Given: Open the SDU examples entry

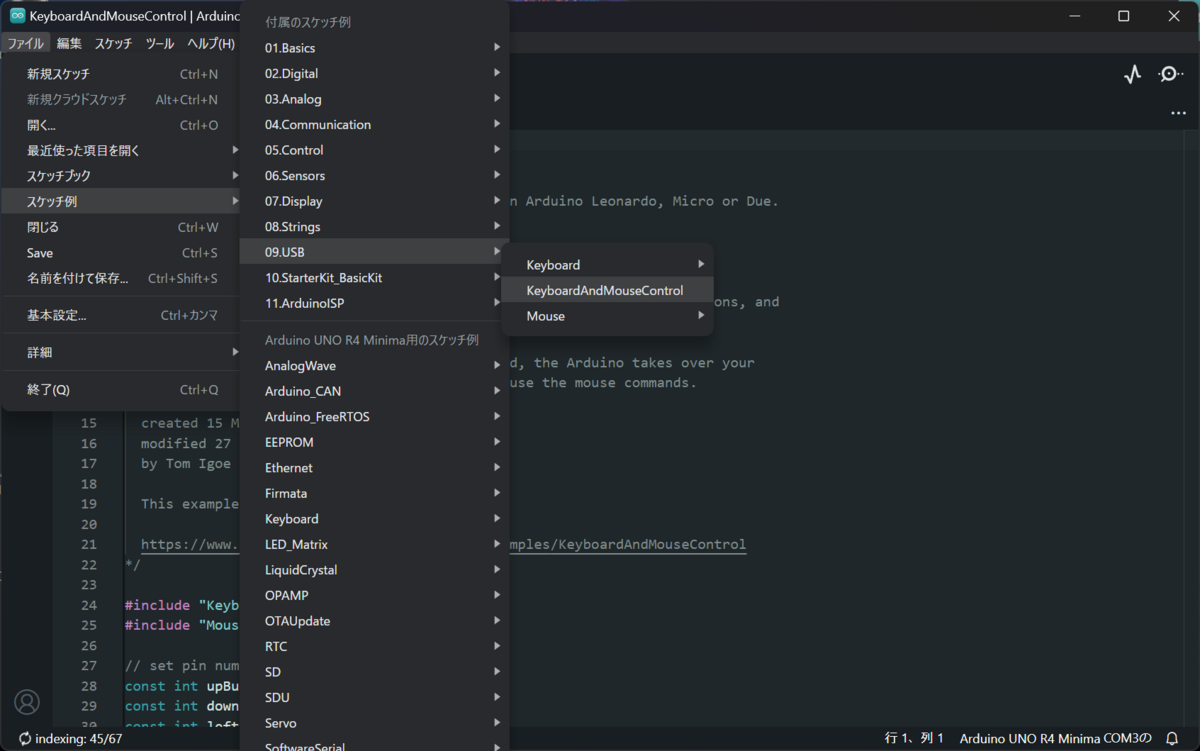Looking at the screenshot, I should [375, 697].
